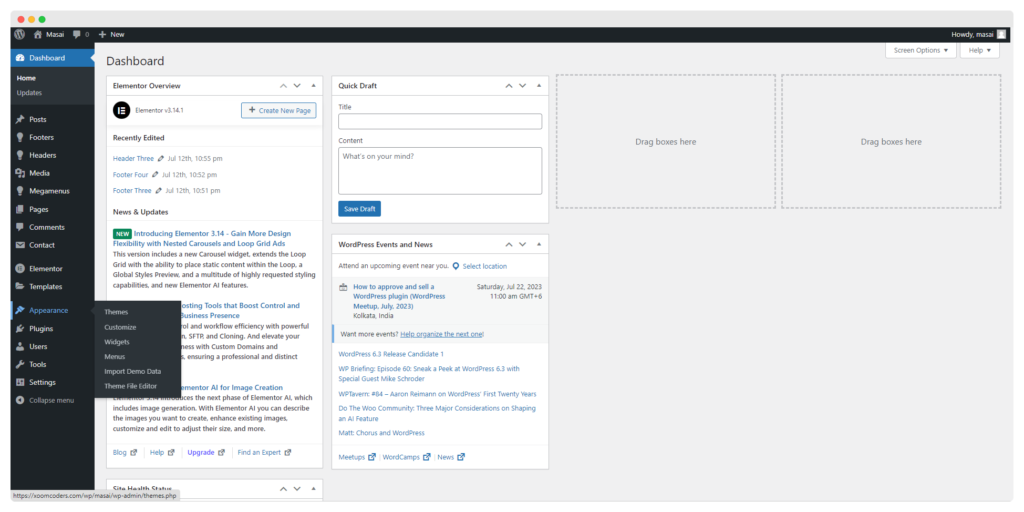Move Quick Draft box up

pos(509,86)
